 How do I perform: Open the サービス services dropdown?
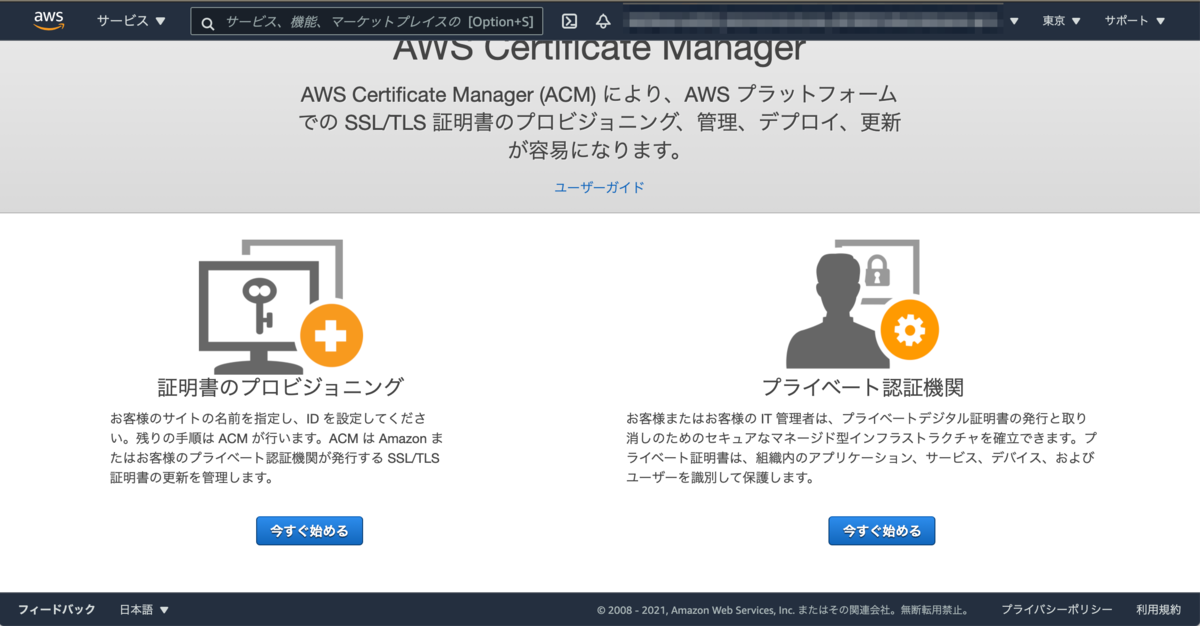(131, 21)
